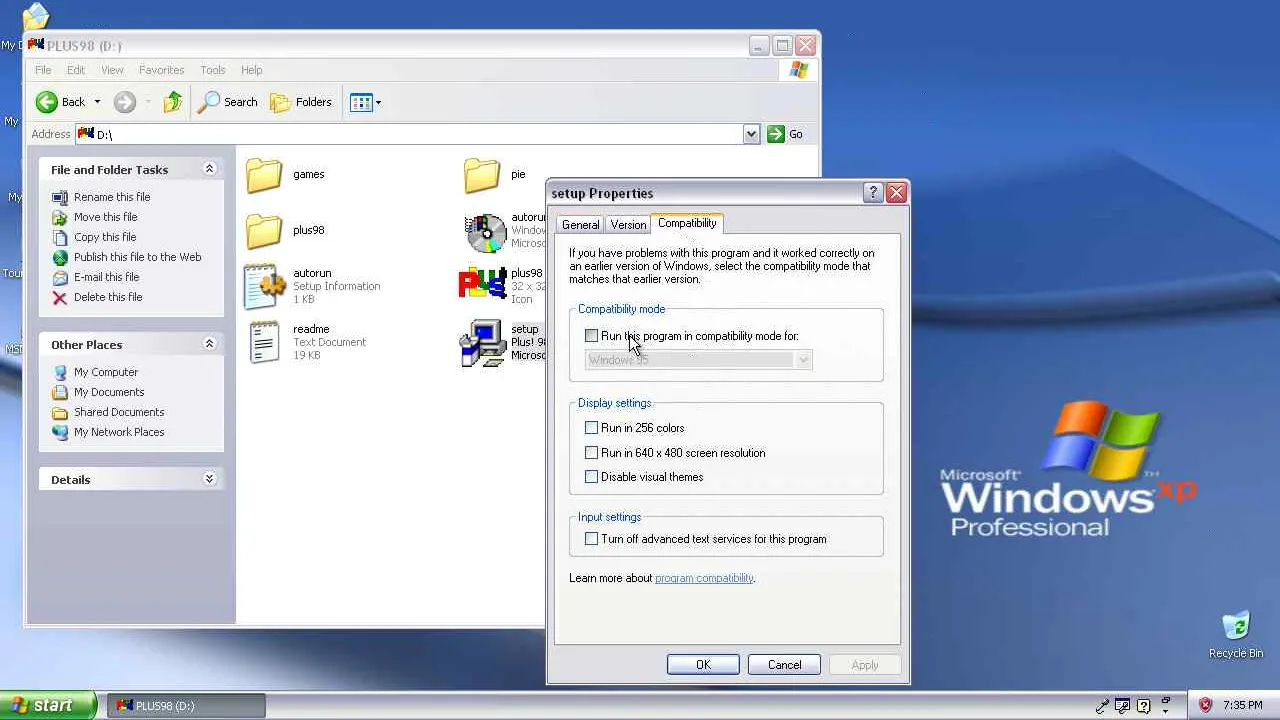Open the Help menu
This screenshot has width=1280, height=720.
[x=251, y=70]
